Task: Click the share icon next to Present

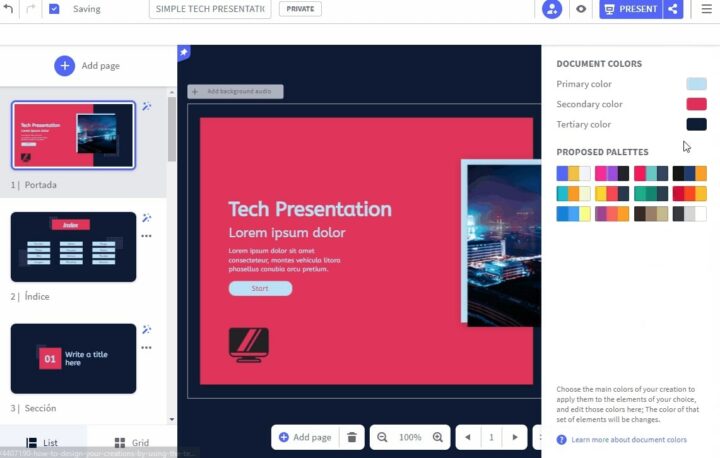Action: (x=673, y=9)
